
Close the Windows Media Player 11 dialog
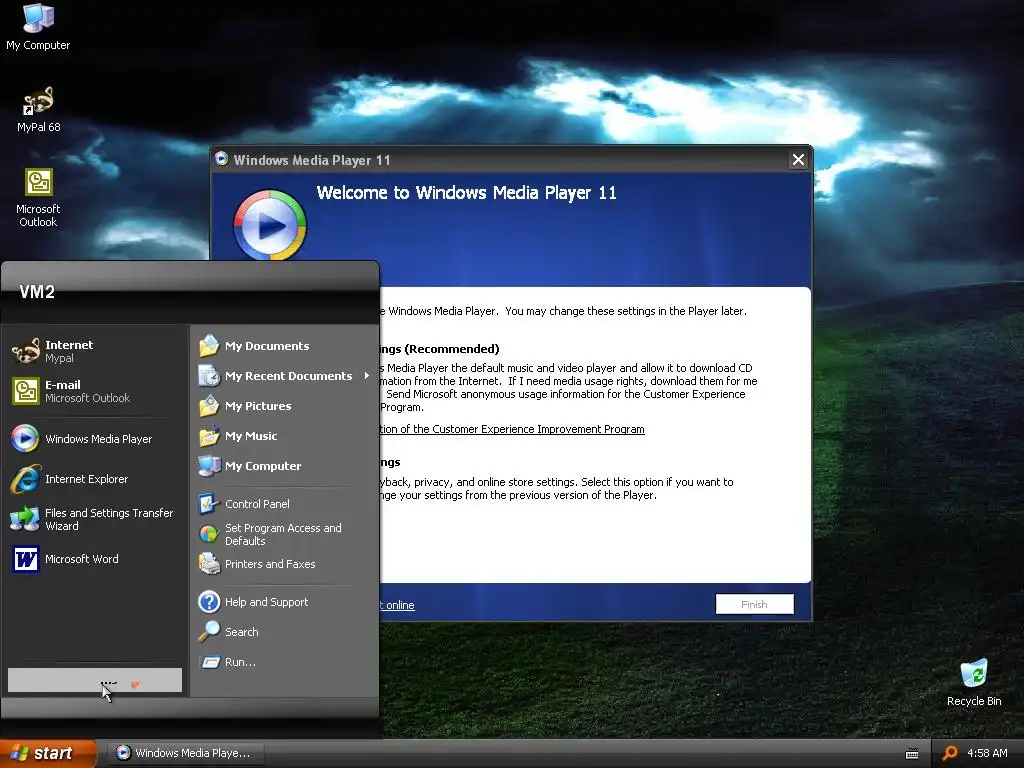[798, 160]
